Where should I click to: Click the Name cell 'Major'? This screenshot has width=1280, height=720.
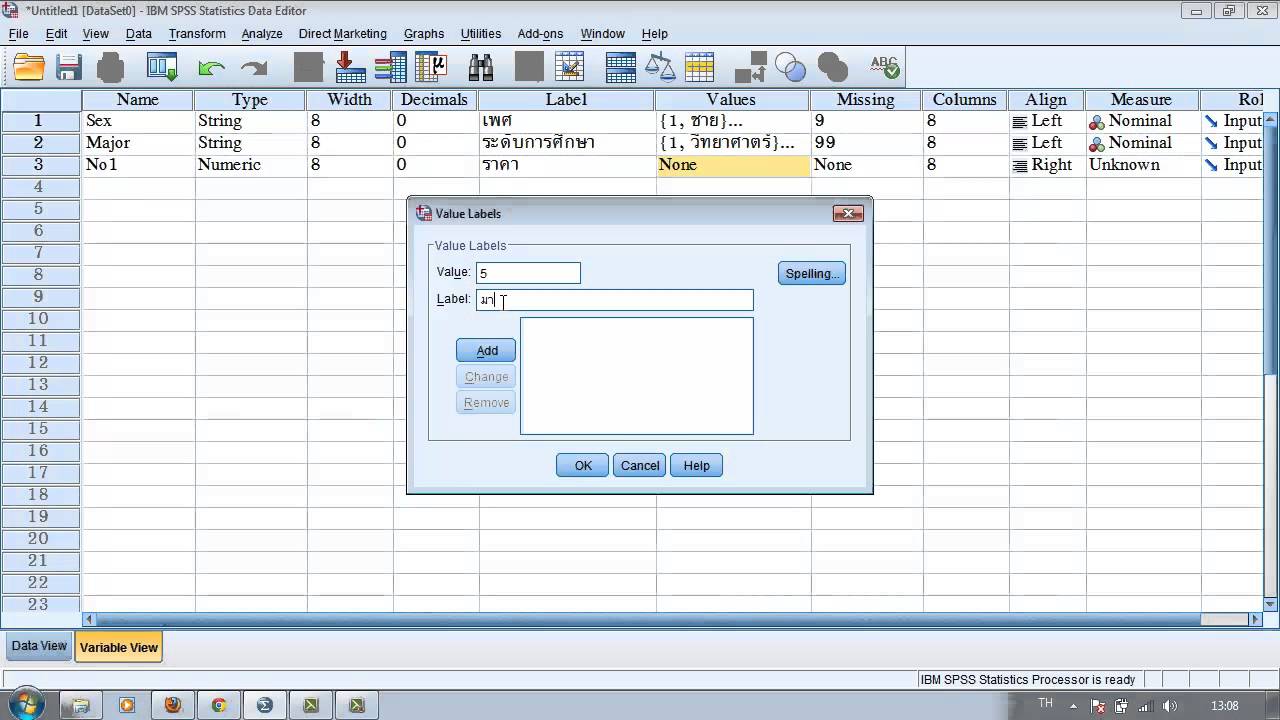[x=138, y=143]
